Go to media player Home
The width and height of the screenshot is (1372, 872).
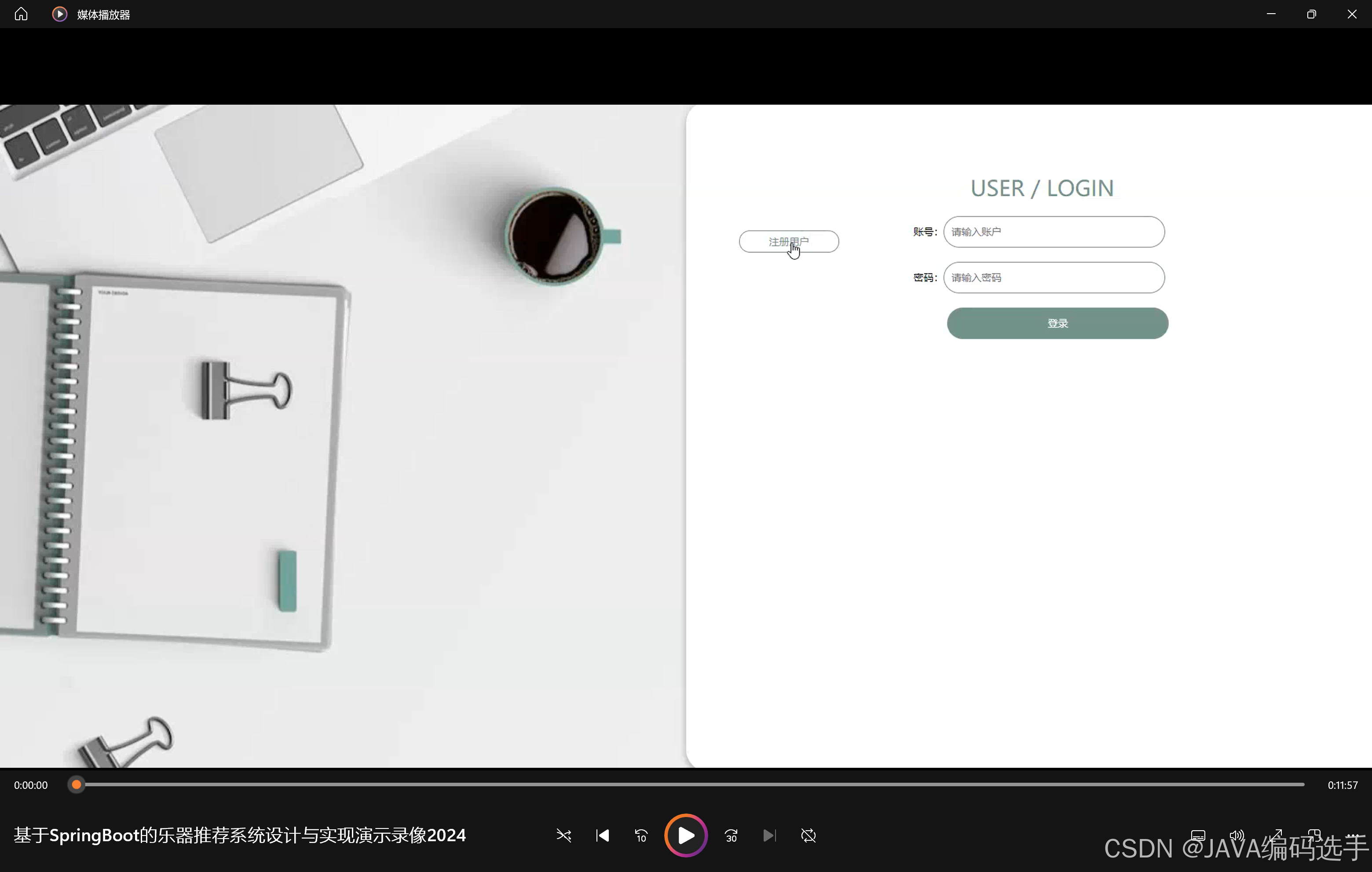coord(21,14)
